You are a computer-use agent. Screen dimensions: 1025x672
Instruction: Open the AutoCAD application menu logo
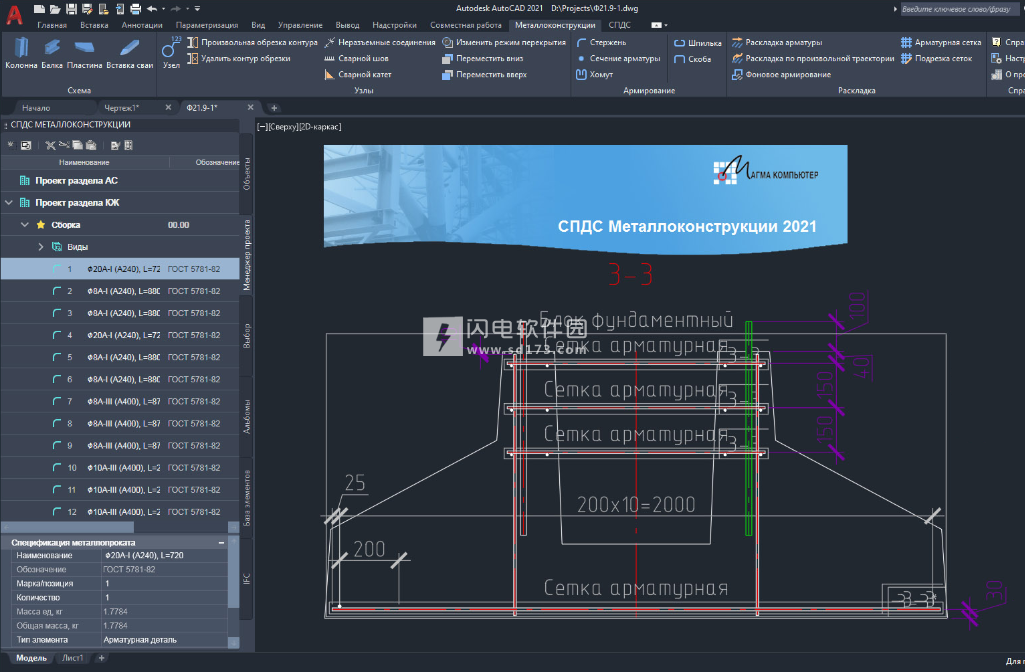point(14,14)
